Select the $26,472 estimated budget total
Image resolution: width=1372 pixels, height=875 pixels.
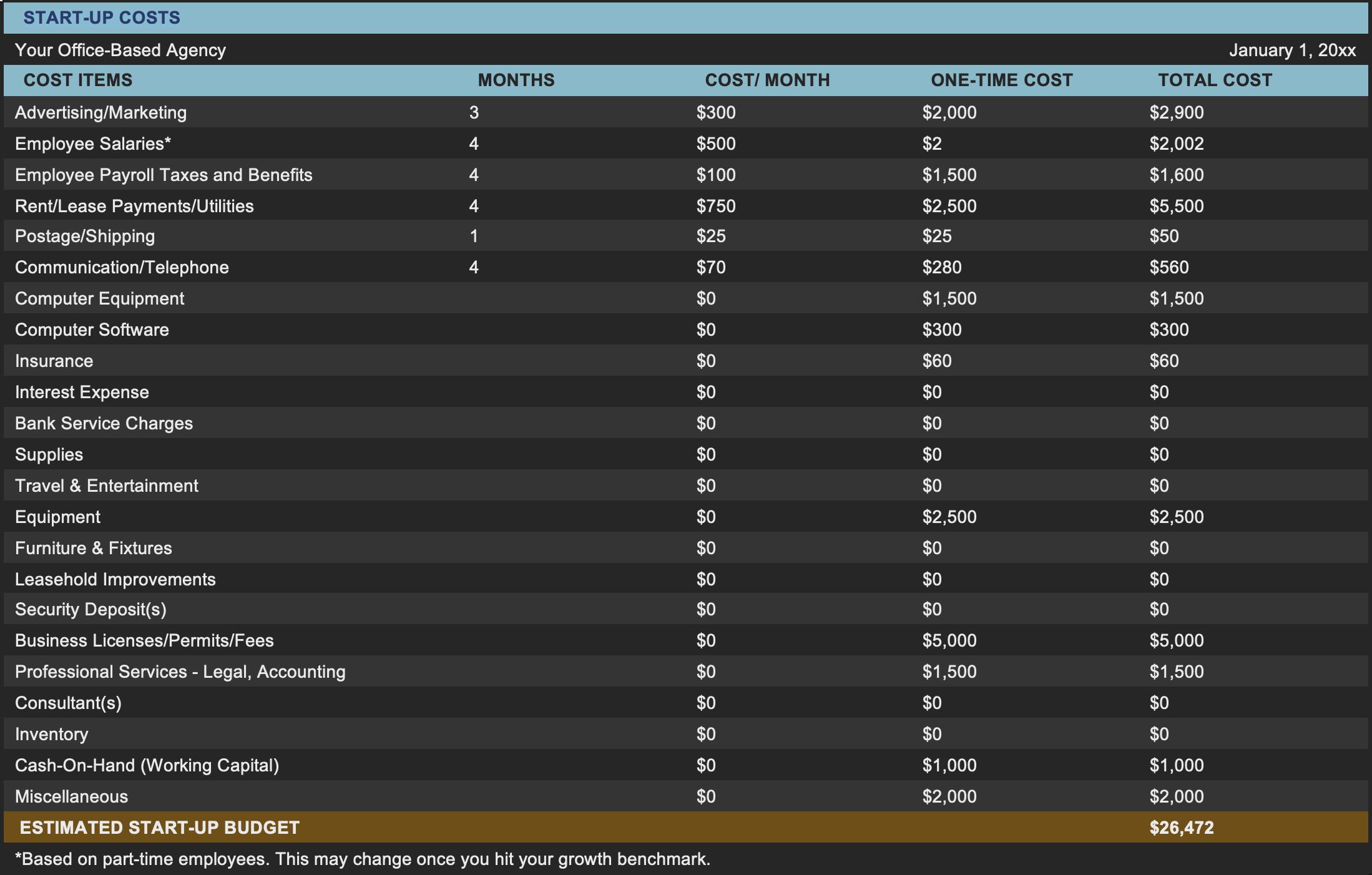1181,828
